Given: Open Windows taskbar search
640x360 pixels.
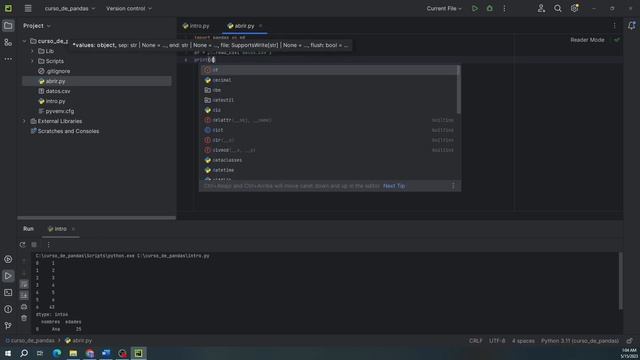Looking at the screenshot, I should click(x=24, y=353).
